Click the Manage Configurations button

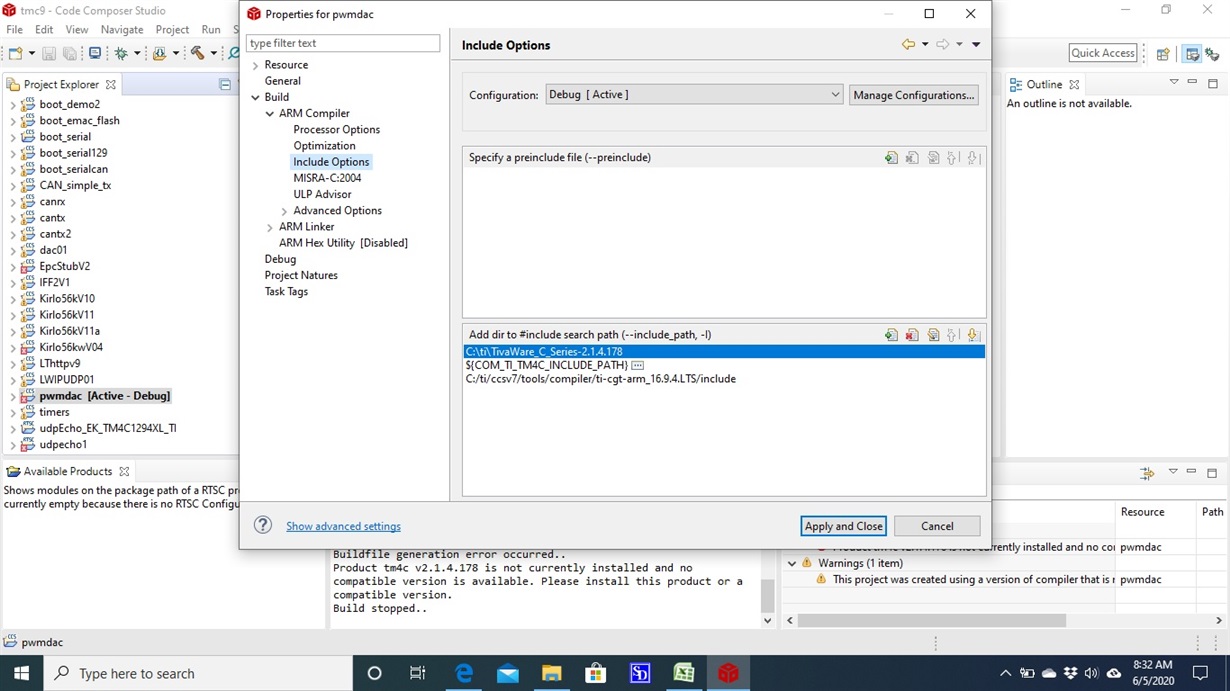(x=914, y=95)
